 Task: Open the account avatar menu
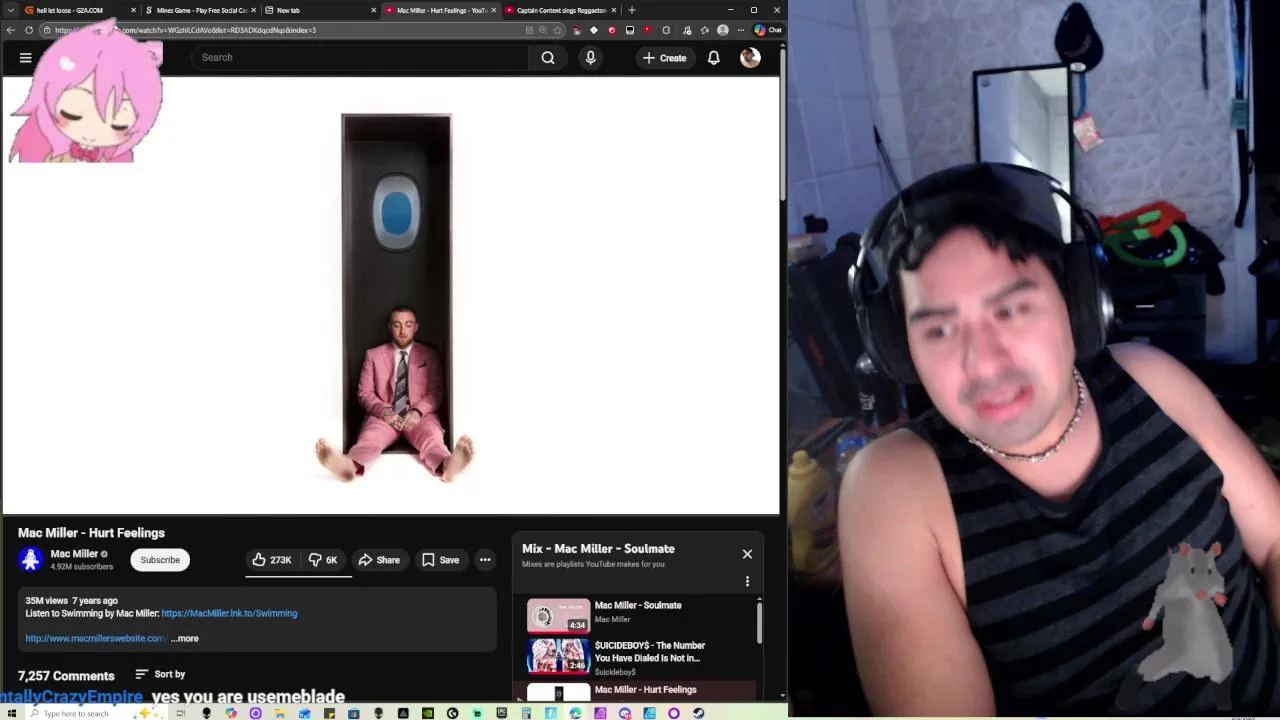[750, 58]
